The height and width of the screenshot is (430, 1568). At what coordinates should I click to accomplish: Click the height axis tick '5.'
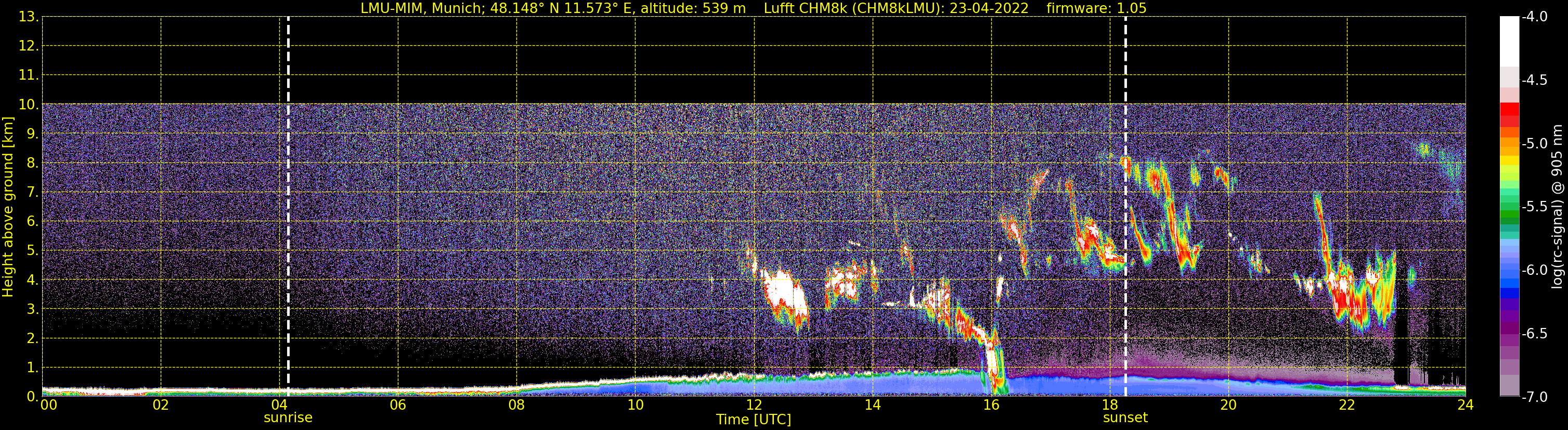tap(32, 250)
